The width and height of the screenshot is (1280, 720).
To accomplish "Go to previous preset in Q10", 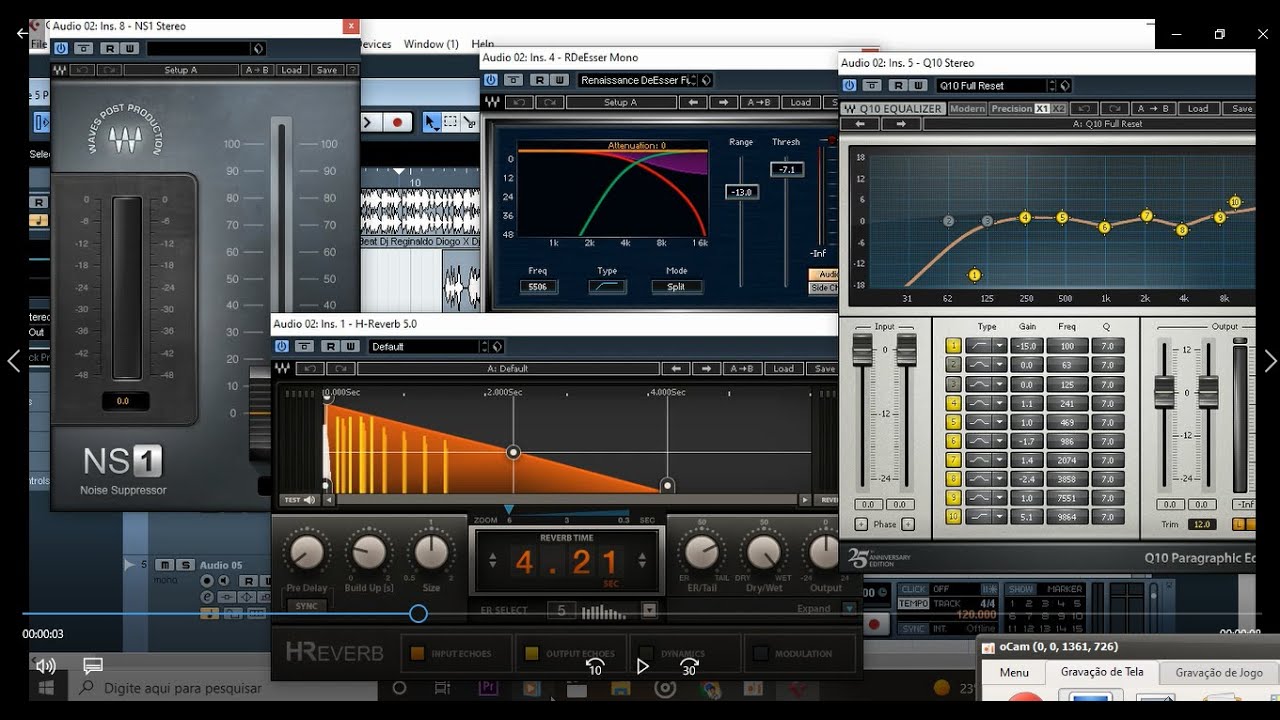I will point(860,124).
